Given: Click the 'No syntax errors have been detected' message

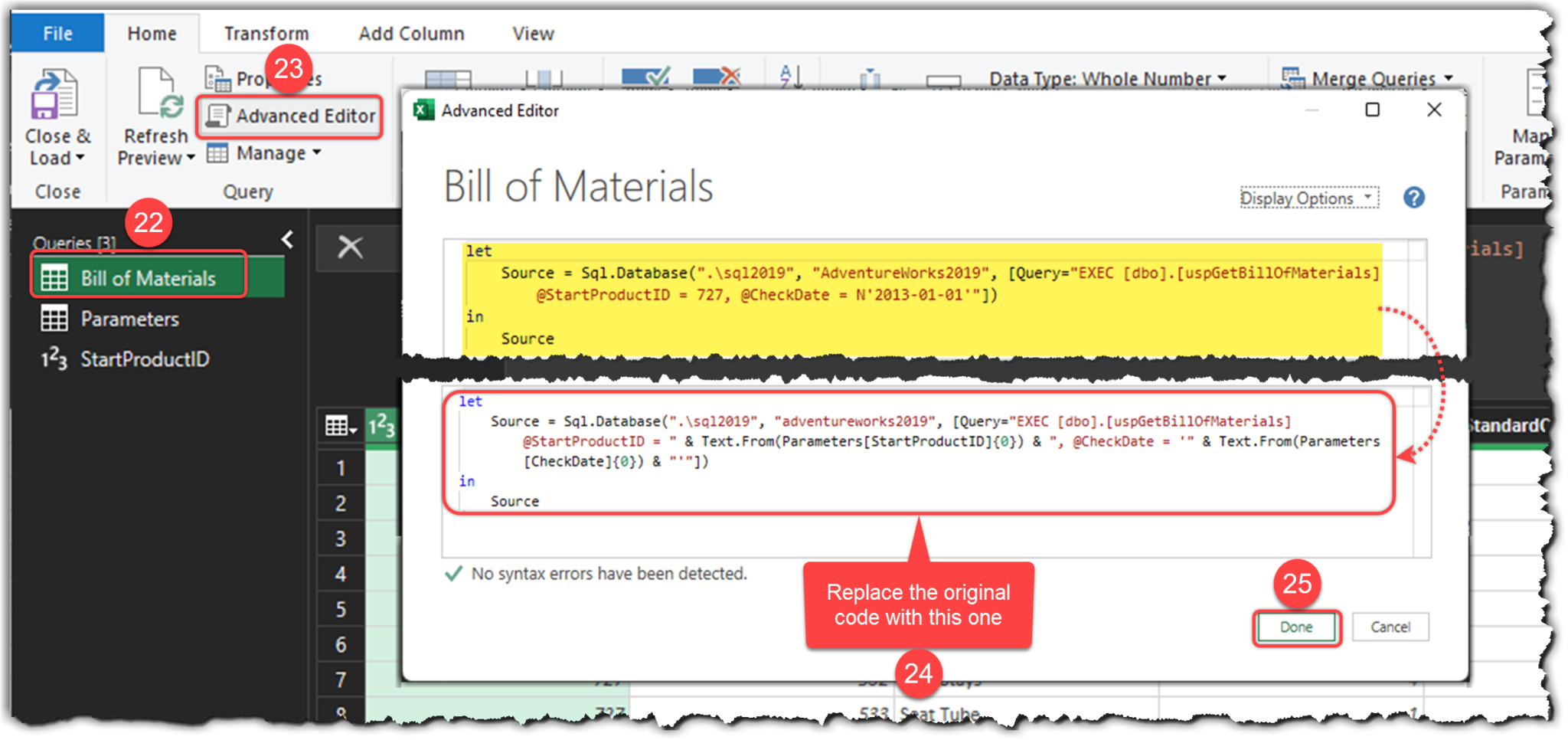Looking at the screenshot, I should tap(609, 574).
